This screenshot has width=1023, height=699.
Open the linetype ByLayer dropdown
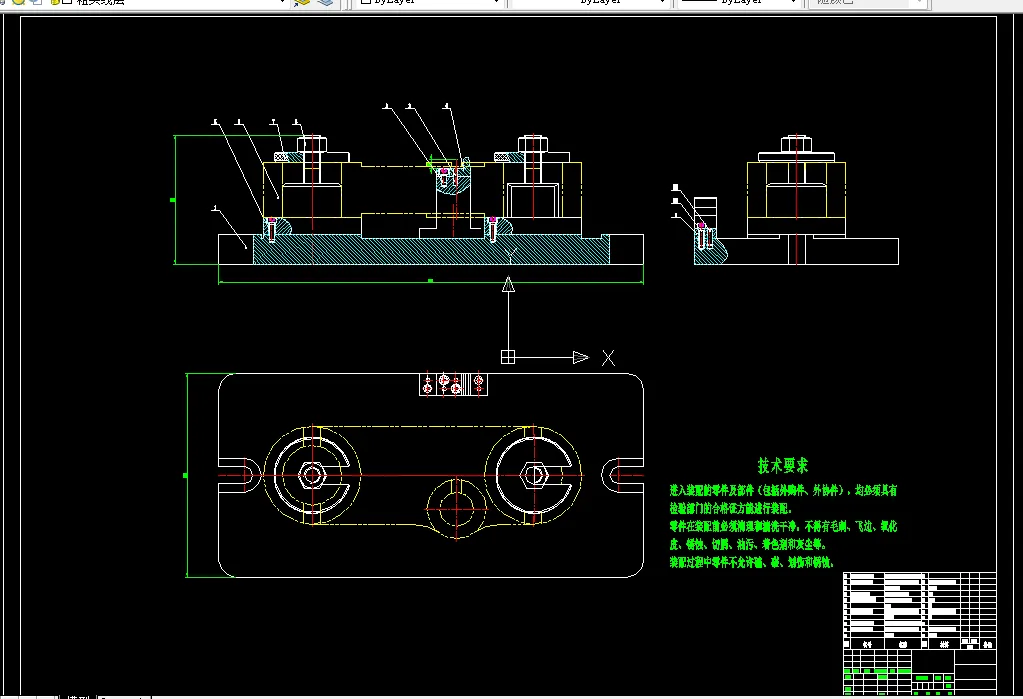[662, 2]
